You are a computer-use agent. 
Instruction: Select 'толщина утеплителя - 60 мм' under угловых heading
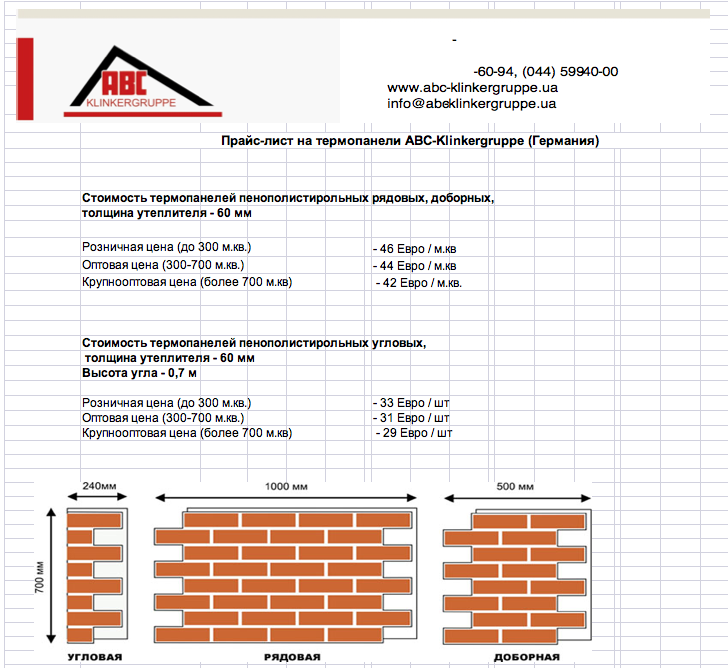click(x=169, y=358)
